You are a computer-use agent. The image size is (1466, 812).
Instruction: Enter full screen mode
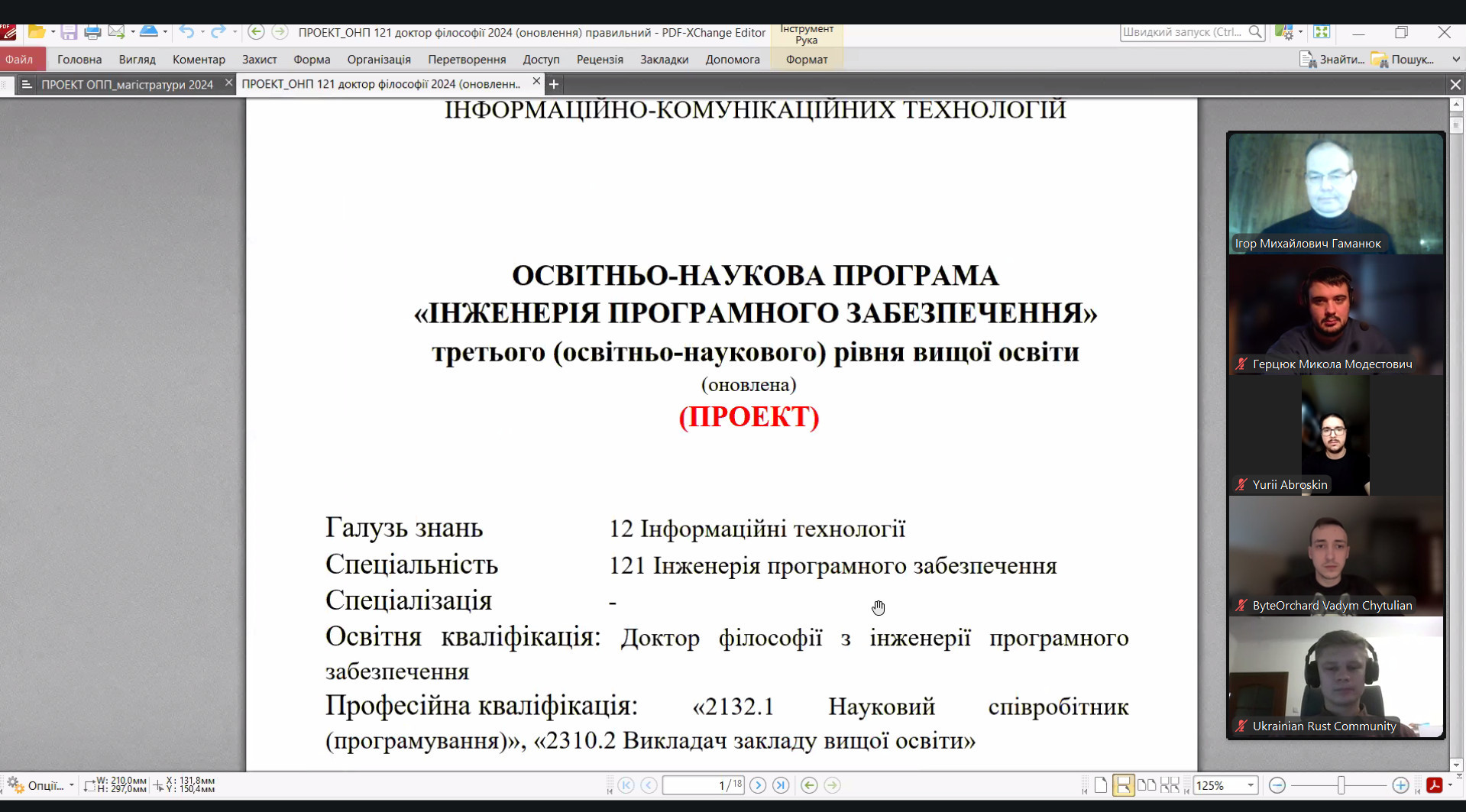[x=1322, y=32]
